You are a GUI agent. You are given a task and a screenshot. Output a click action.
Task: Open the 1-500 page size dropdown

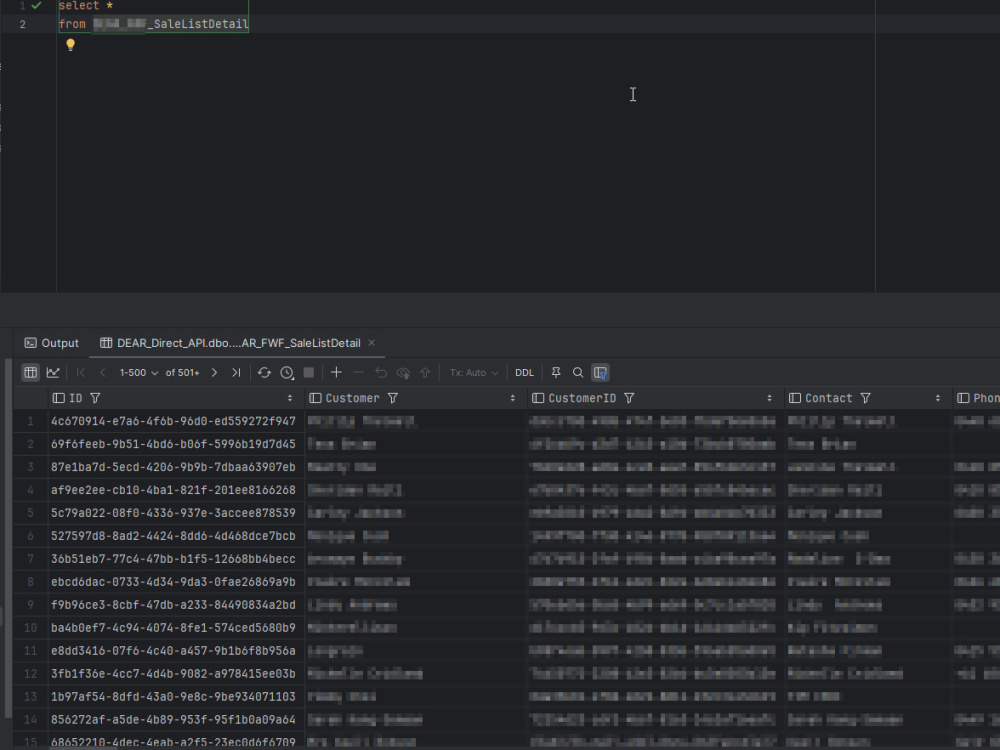tap(138, 372)
